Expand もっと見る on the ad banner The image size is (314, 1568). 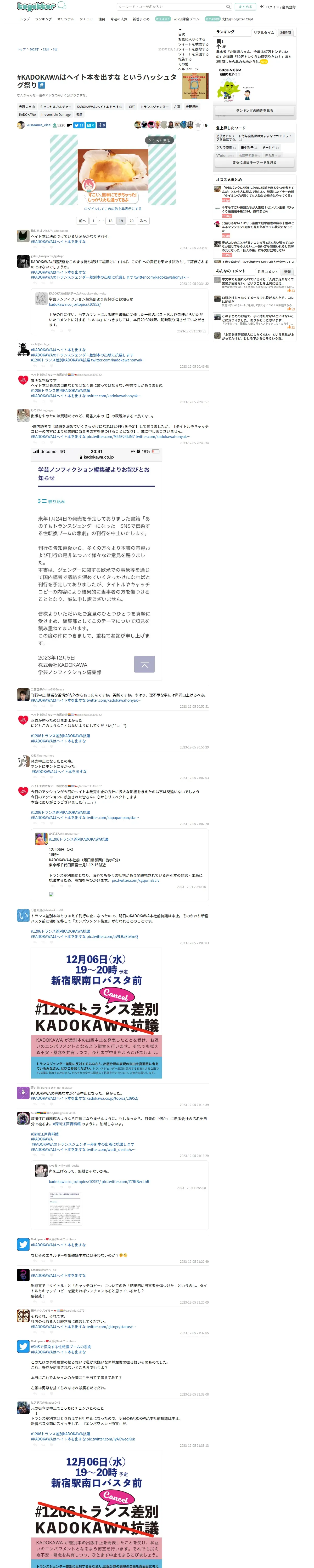tap(159, 141)
